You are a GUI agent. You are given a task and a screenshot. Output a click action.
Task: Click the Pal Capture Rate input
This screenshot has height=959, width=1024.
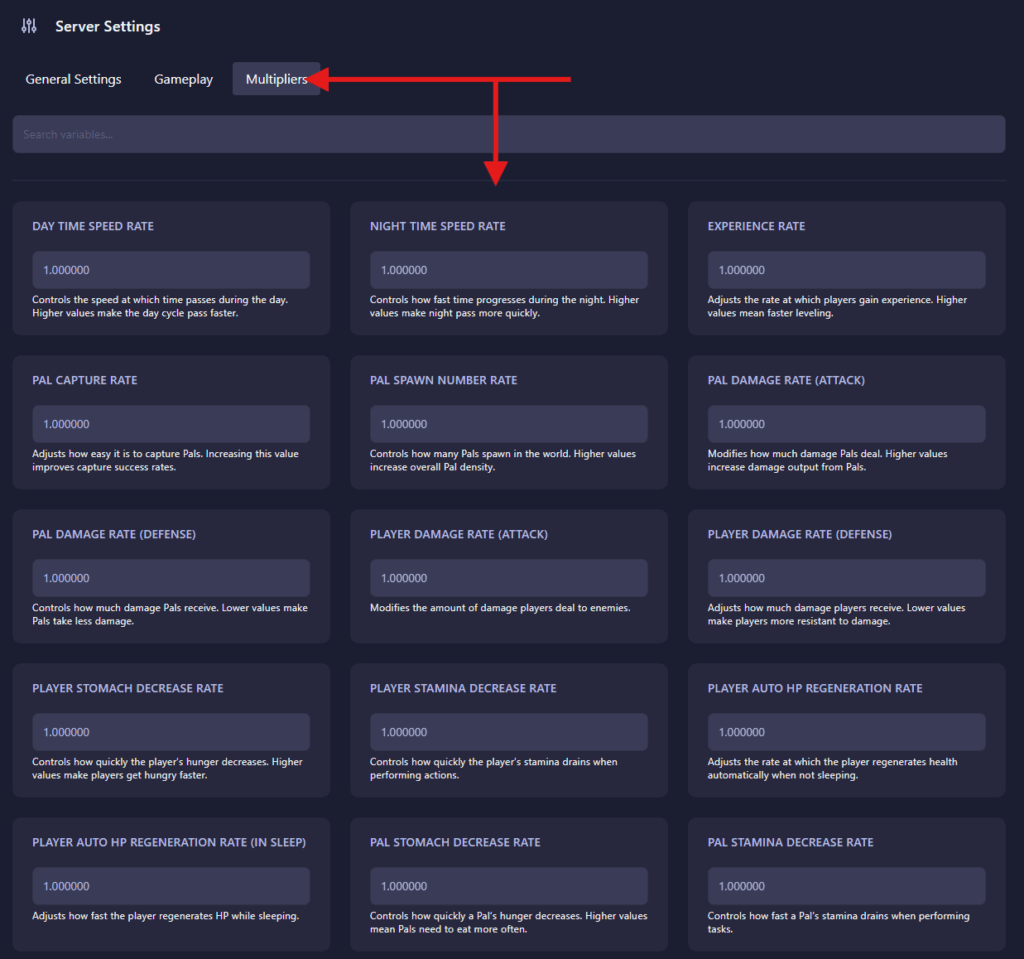coord(171,424)
